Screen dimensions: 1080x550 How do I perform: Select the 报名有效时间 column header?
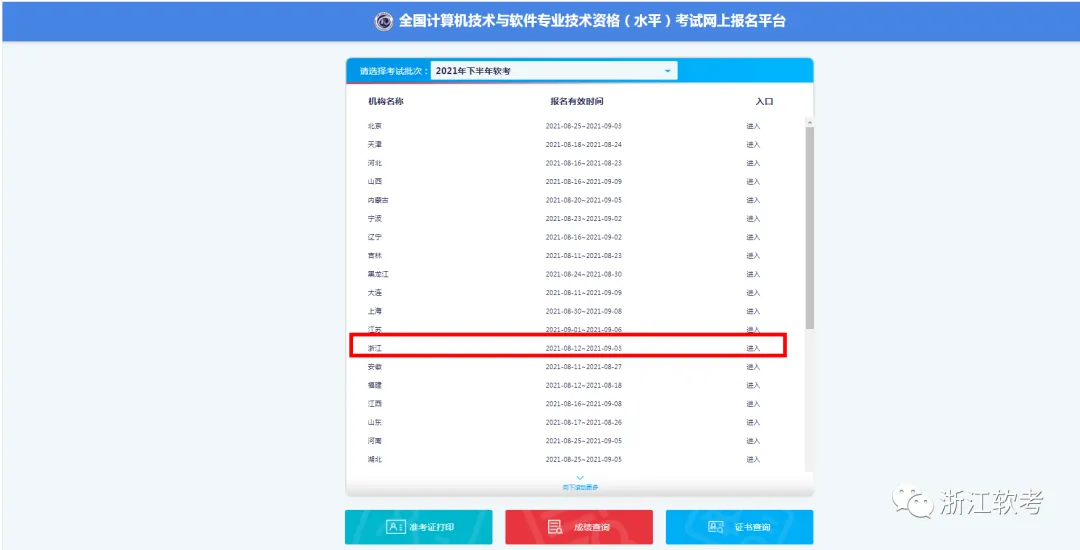tap(577, 102)
